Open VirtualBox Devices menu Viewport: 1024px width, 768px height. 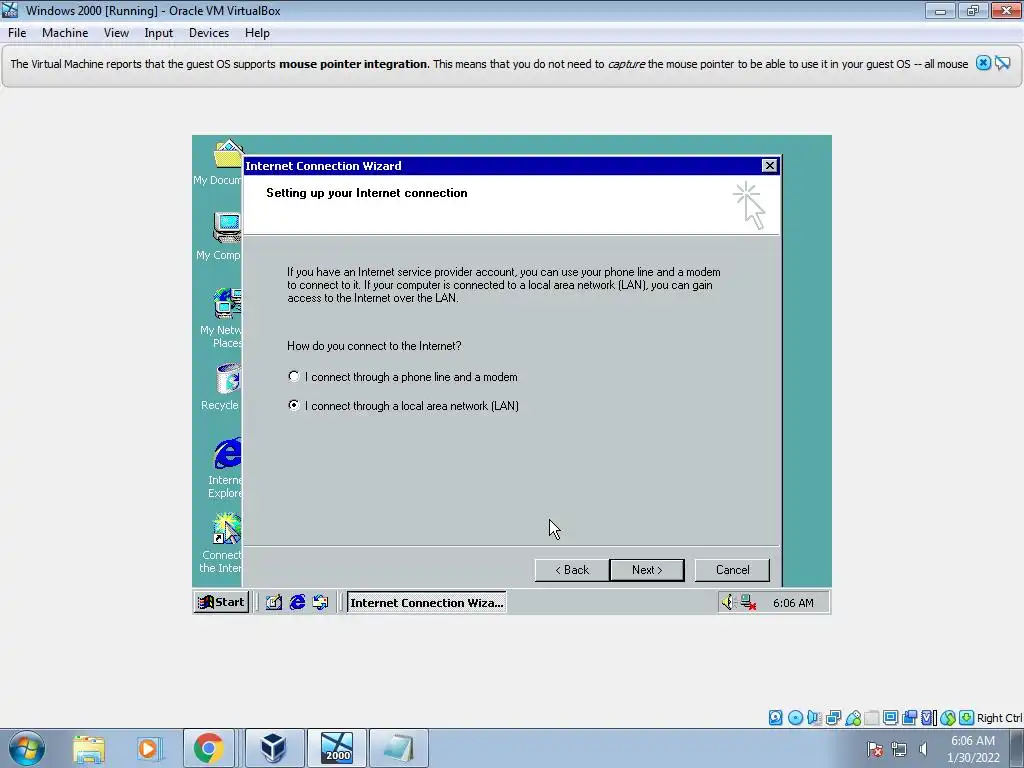[x=209, y=33]
